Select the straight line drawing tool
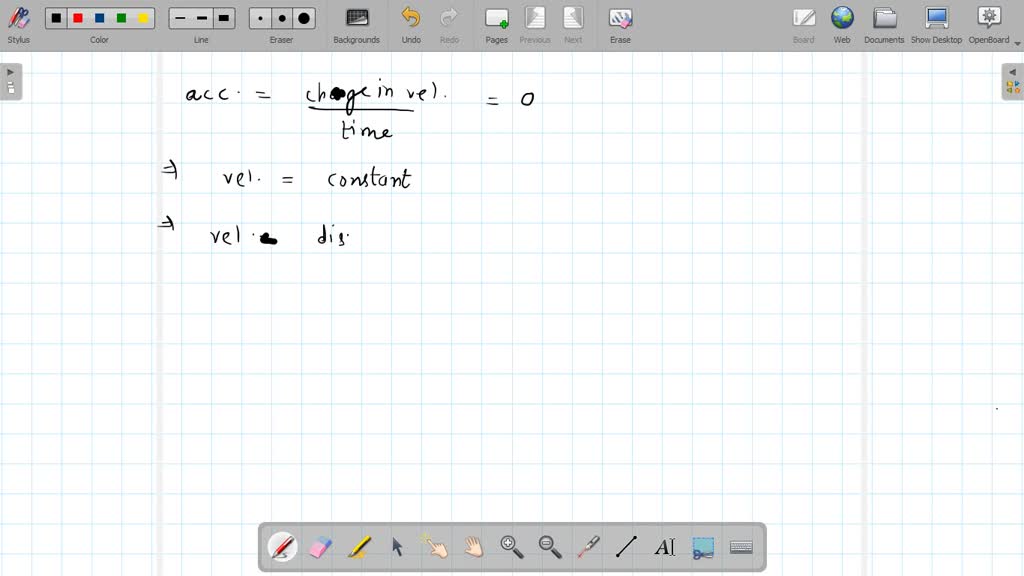The width and height of the screenshot is (1024, 576). tap(626, 547)
